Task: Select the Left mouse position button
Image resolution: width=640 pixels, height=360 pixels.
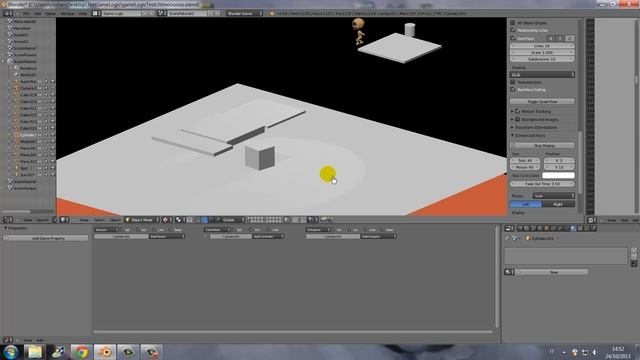Action: (x=526, y=204)
